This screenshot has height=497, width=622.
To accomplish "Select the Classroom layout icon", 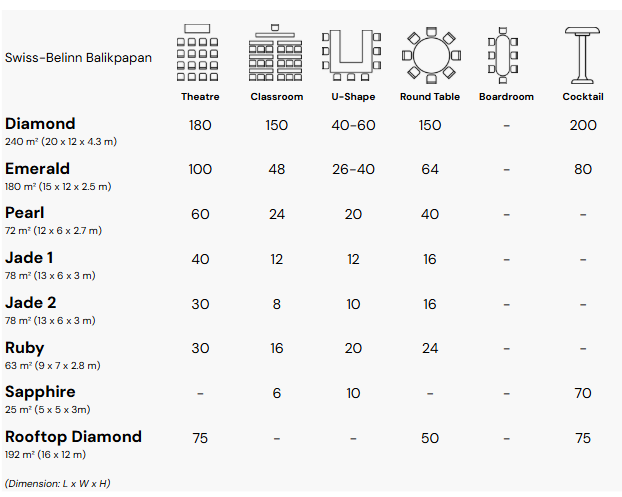I will pyautogui.click(x=276, y=55).
